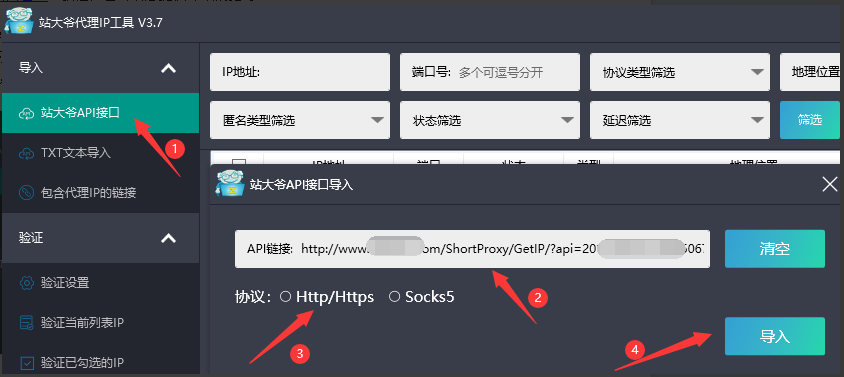Tick the select-all checkbox in table header

[238, 162]
